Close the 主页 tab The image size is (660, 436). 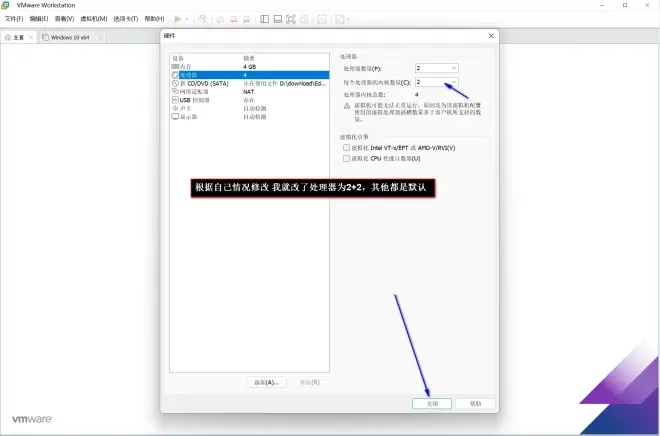tap(31, 37)
